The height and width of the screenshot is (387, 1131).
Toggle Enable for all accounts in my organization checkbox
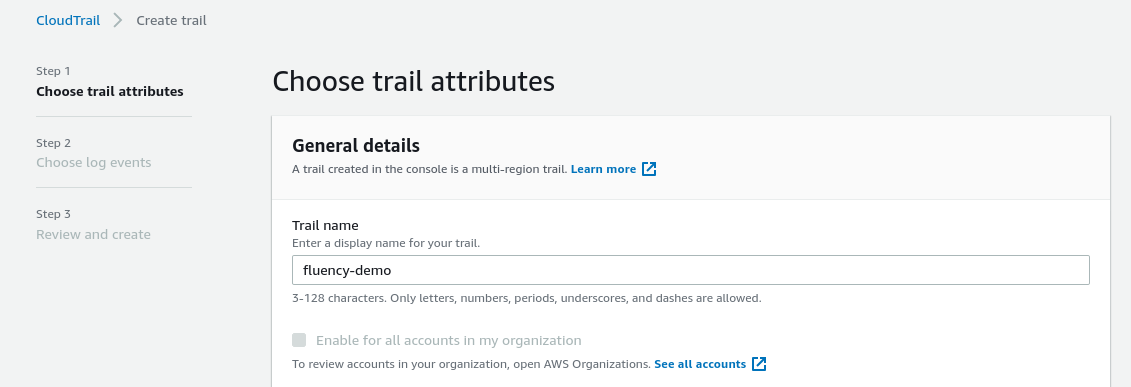pos(299,340)
